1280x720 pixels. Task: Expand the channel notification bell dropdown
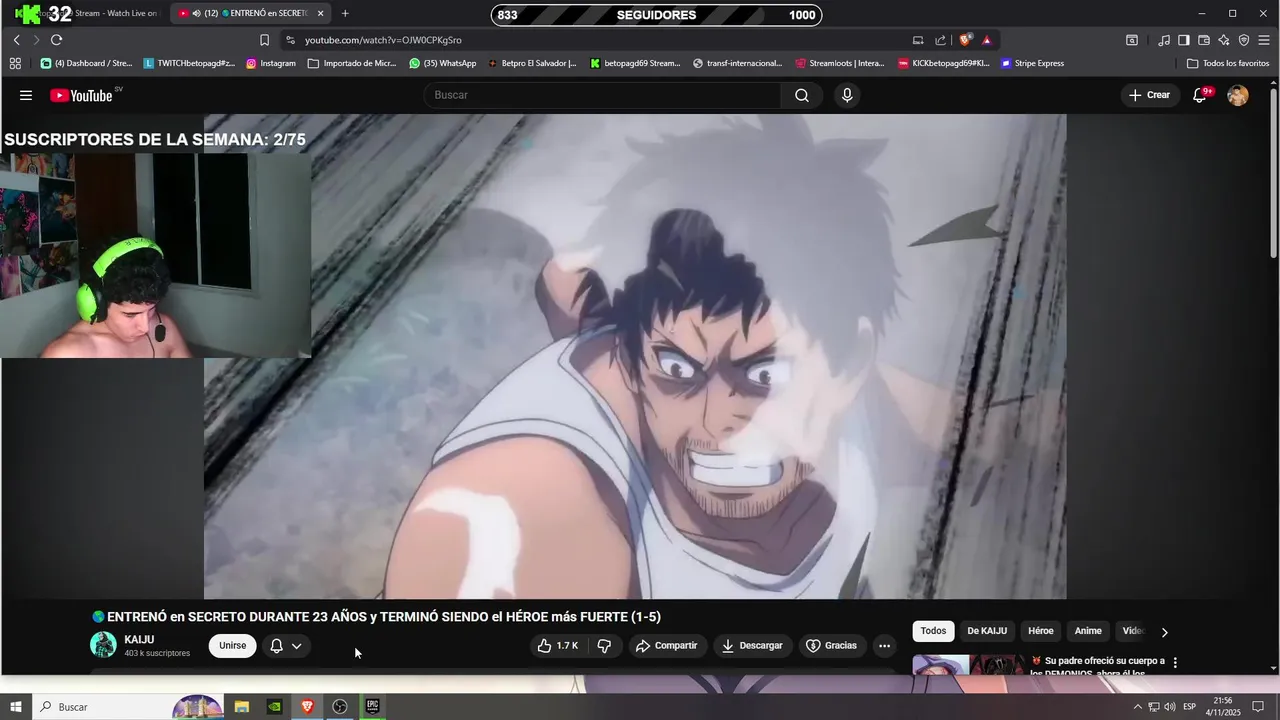(286, 646)
